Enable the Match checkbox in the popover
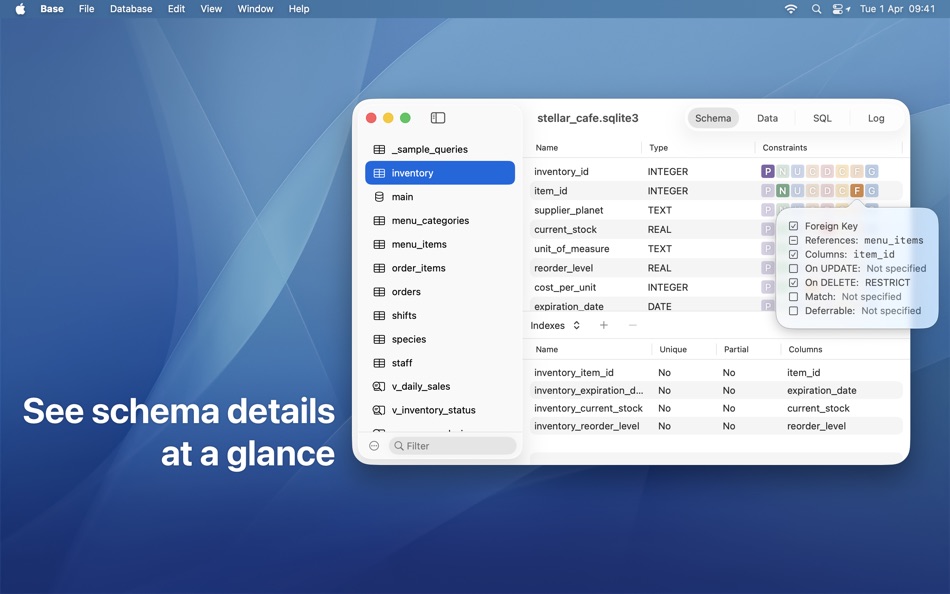This screenshot has height=594, width=950. pos(792,296)
